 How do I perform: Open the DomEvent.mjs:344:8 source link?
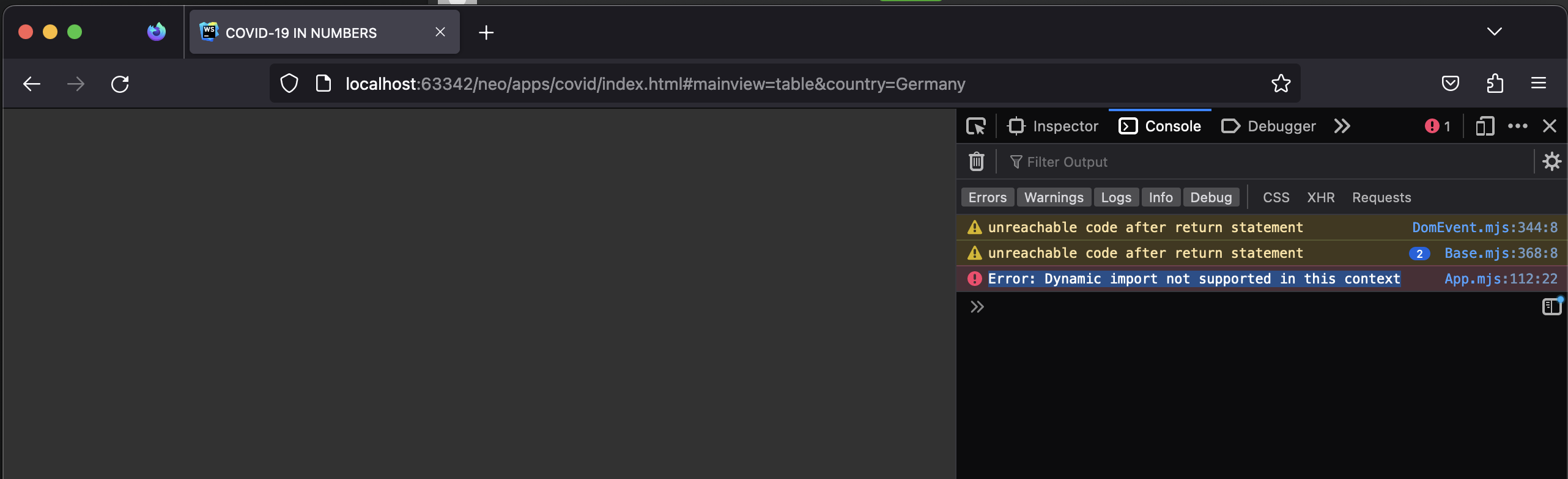point(1485,227)
